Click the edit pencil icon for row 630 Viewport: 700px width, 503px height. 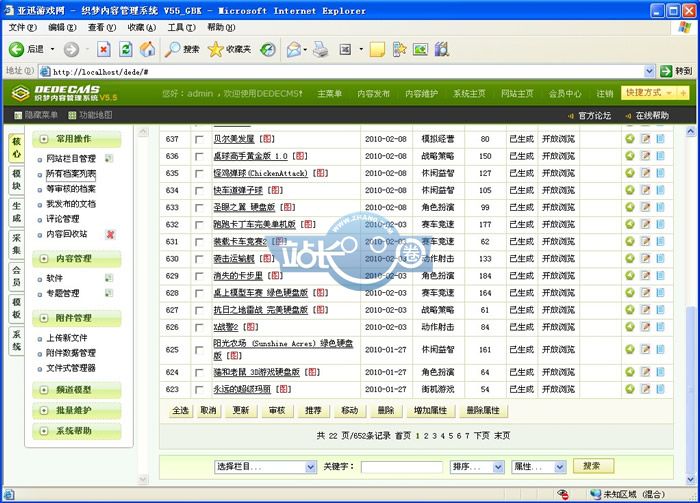[645, 258]
